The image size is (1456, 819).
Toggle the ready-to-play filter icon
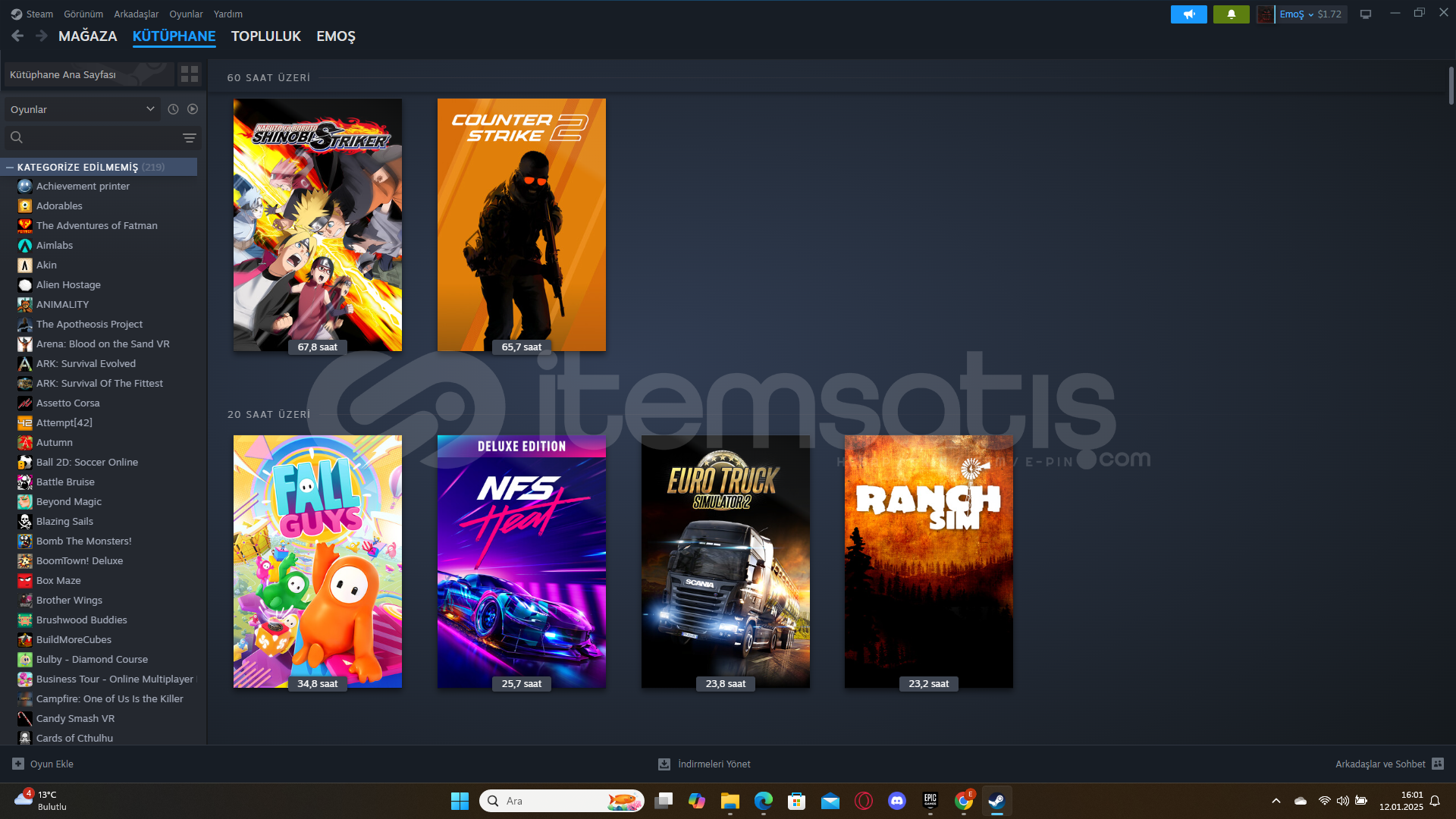(193, 109)
